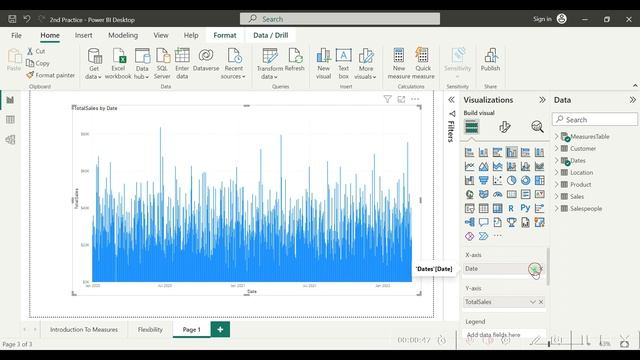This screenshot has height=360, width=640.
Task: Click Sign in
Action: (542, 19)
